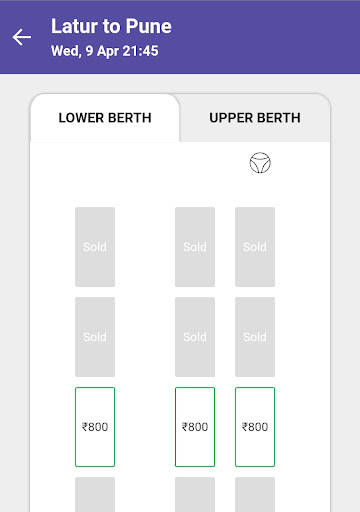The height and width of the screenshot is (512, 360).
Task: Click the Latur to Pune route title
Action: coord(111,26)
